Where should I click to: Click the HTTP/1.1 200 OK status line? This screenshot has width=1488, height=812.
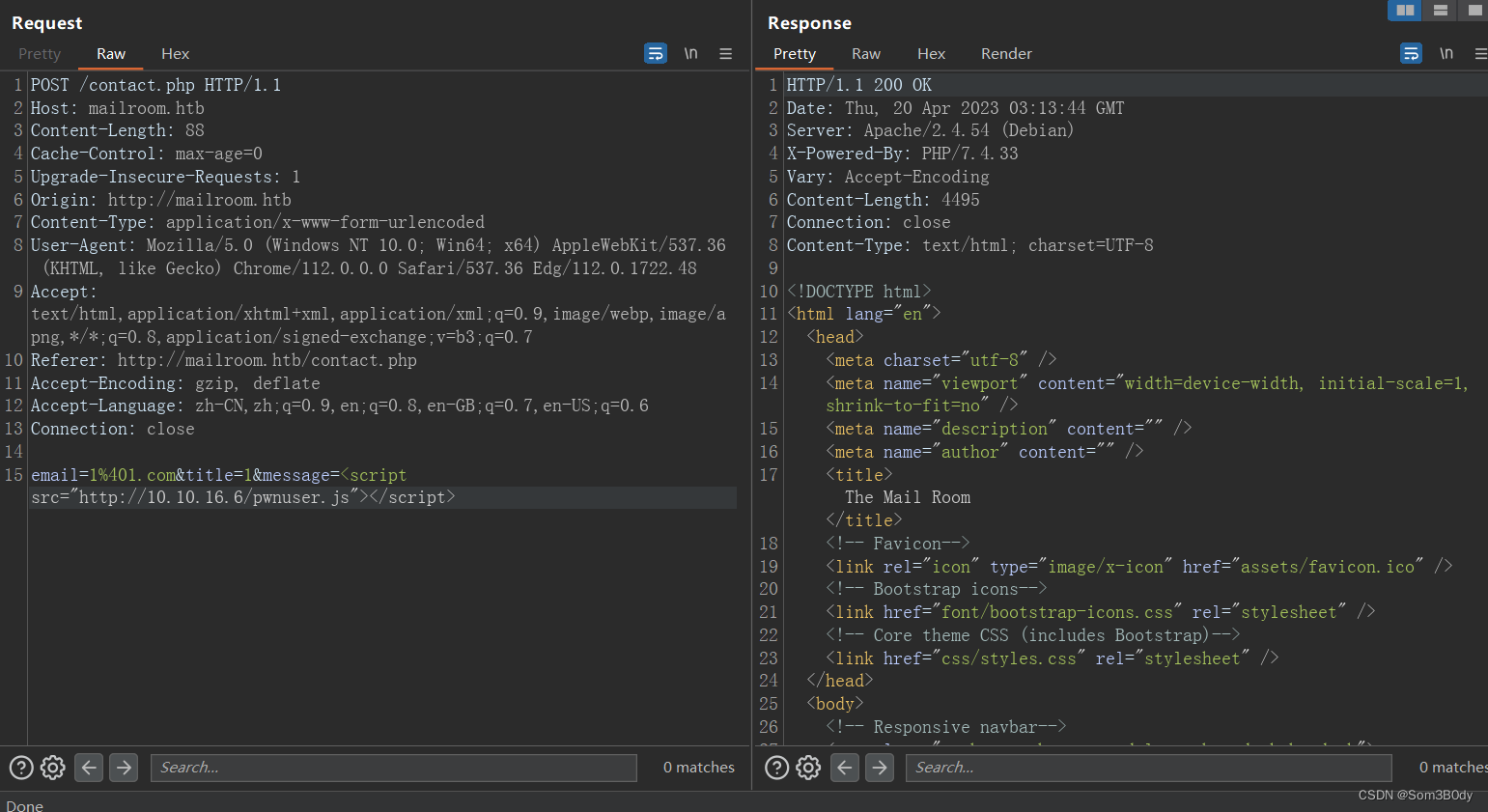pos(859,85)
